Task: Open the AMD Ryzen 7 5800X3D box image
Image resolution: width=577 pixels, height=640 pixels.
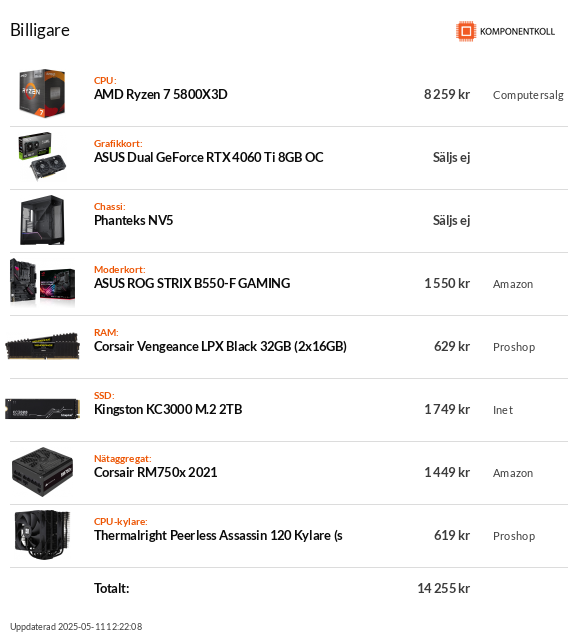Action: [42, 93]
